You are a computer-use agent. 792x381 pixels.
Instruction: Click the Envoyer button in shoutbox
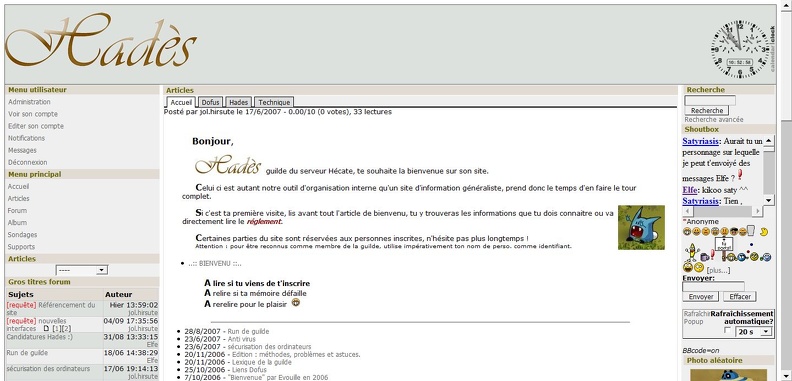701,297
